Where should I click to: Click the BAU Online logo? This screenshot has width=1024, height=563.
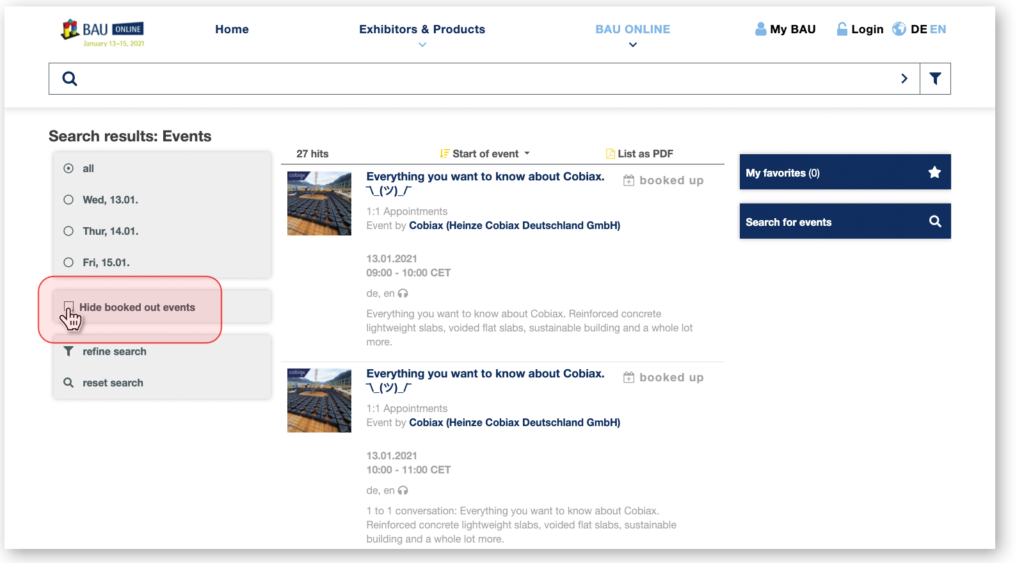[102, 32]
